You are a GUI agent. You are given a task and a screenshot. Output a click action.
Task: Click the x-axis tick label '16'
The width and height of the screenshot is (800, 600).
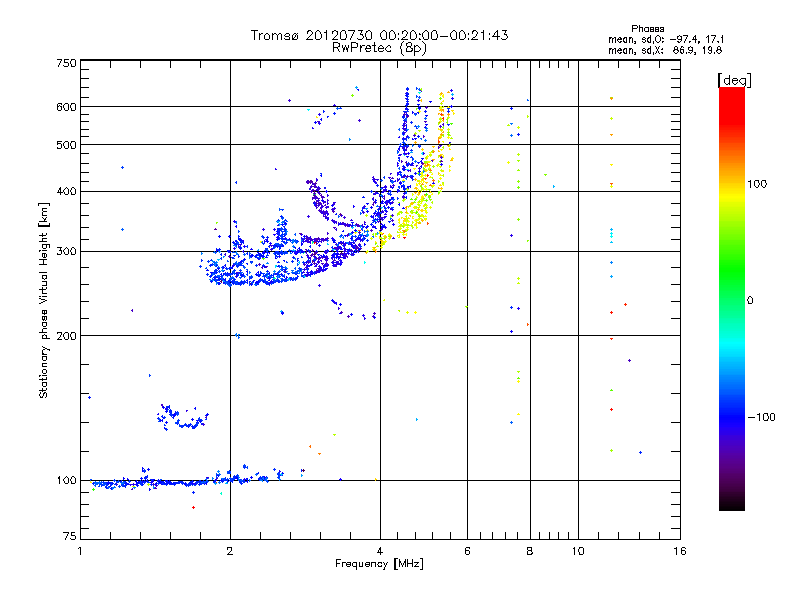tap(680, 551)
